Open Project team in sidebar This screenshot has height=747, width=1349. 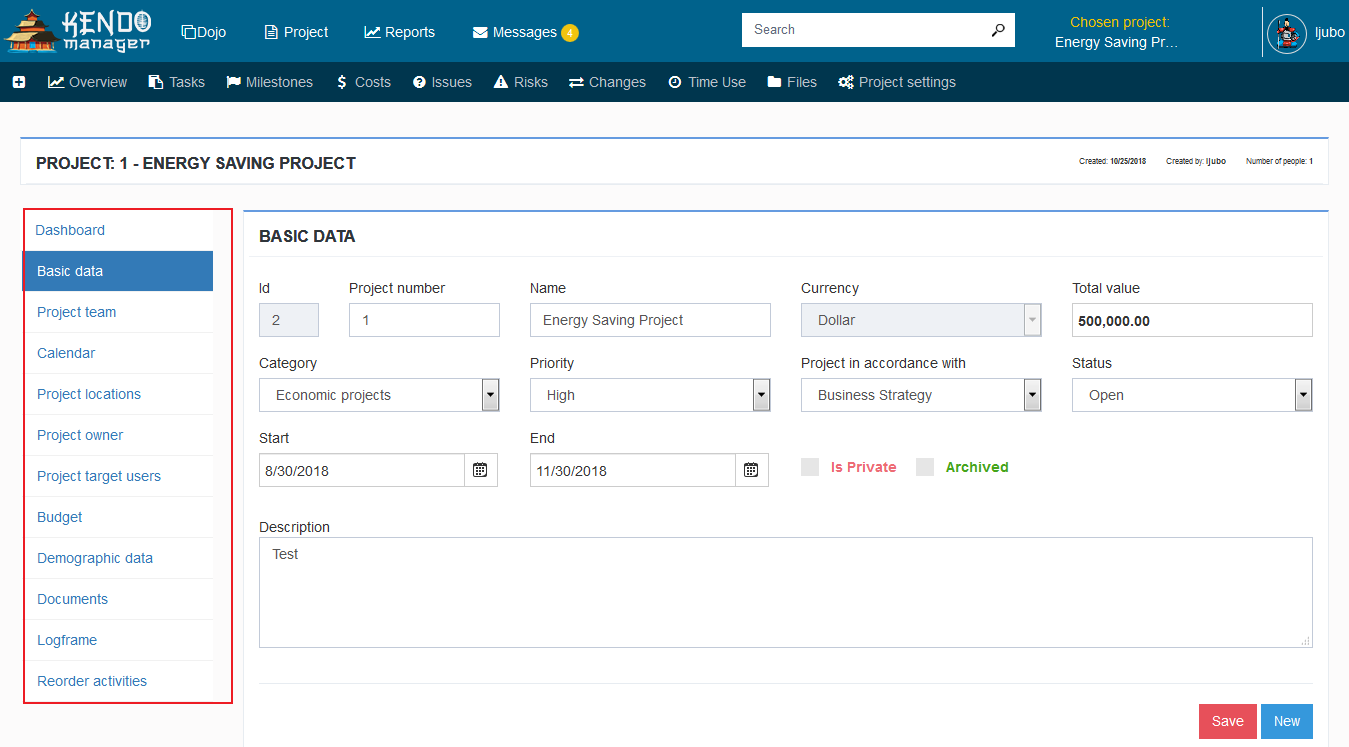coord(118,312)
